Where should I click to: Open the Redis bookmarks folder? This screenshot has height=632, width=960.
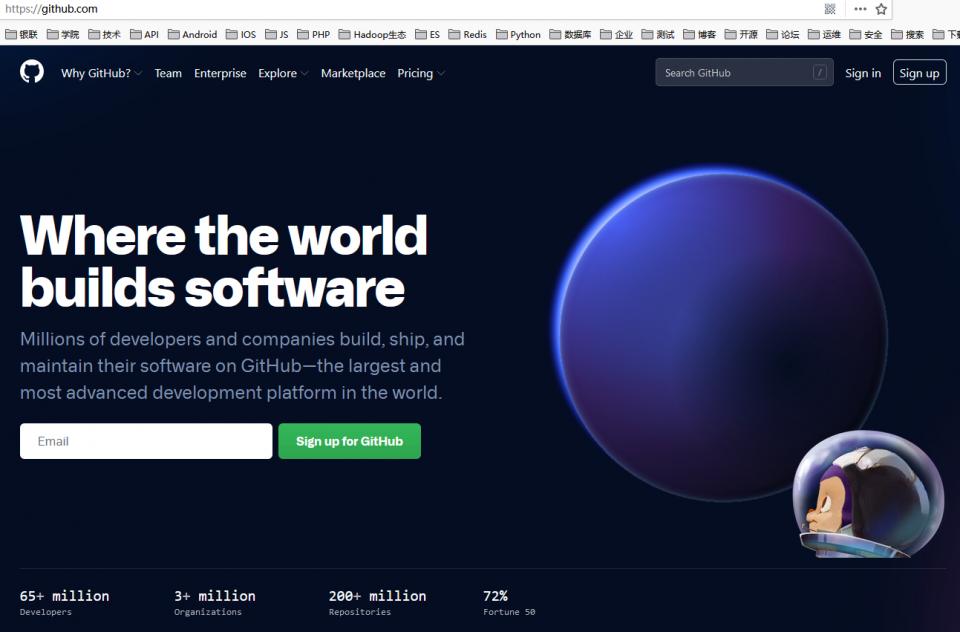point(467,34)
